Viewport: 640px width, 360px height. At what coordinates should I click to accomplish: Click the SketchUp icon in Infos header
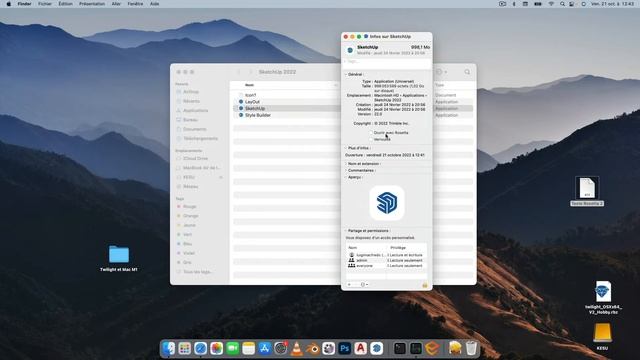350,50
